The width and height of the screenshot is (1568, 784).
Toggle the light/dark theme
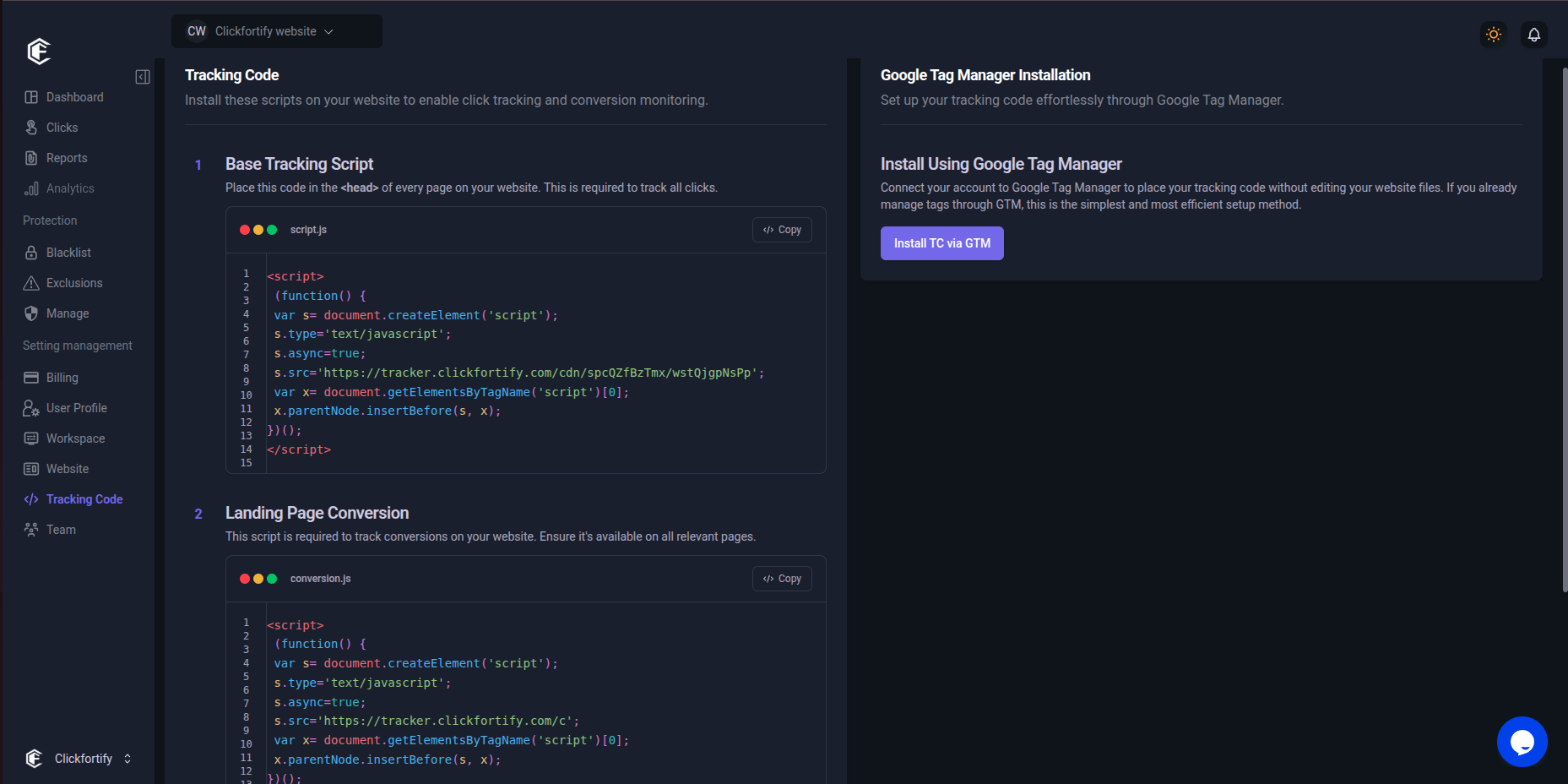tap(1493, 35)
